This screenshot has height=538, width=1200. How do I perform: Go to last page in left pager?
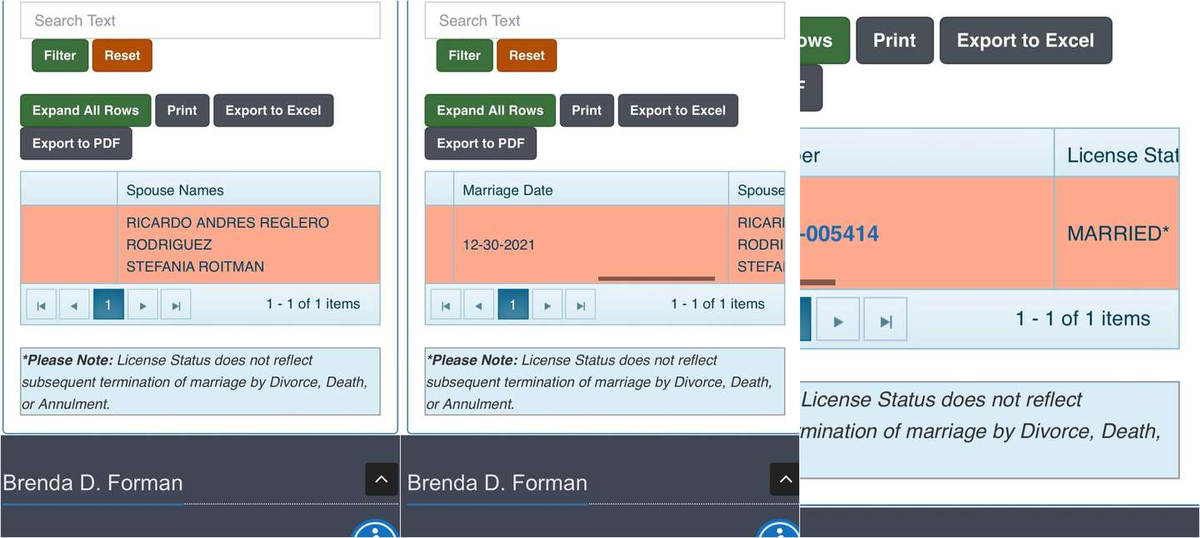coord(176,305)
